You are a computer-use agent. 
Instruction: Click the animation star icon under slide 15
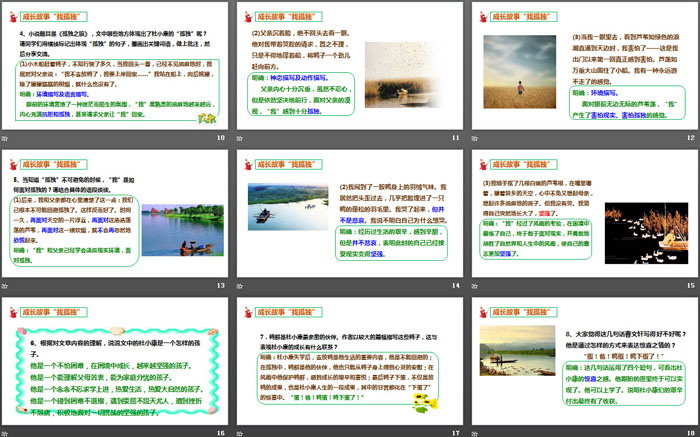pos(475,286)
